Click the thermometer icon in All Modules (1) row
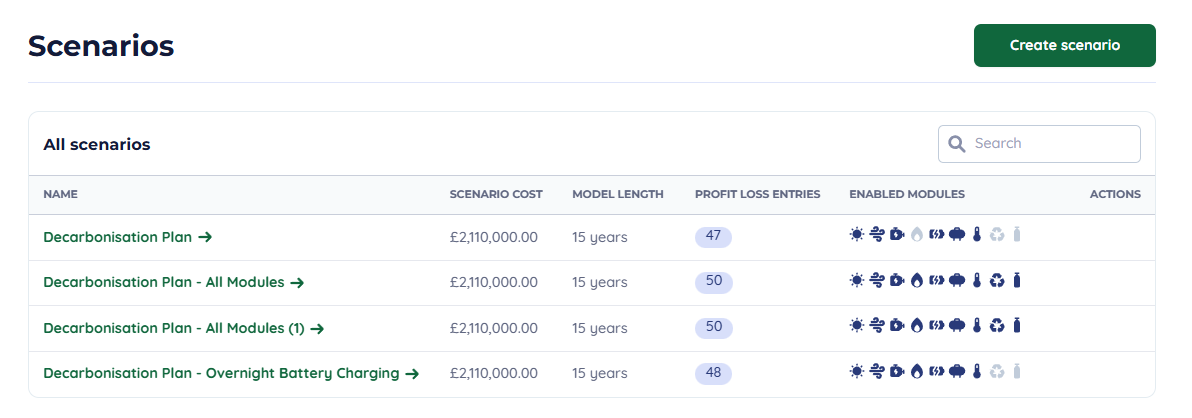Image resolution: width=1192 pixels, height=418 pixels. coord(976,326)
